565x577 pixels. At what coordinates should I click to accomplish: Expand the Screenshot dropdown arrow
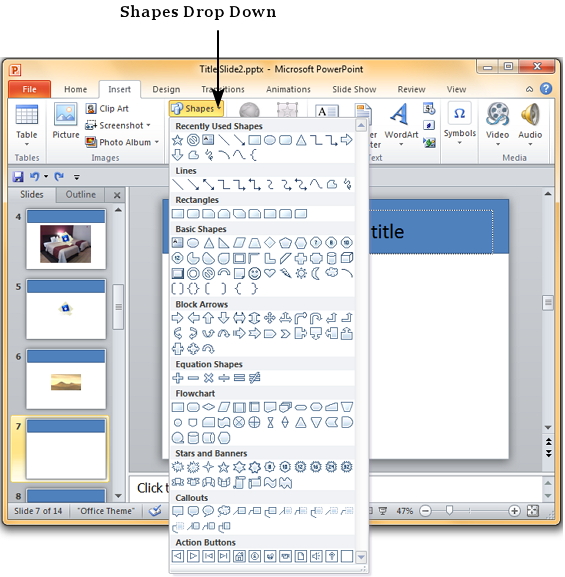148,125
